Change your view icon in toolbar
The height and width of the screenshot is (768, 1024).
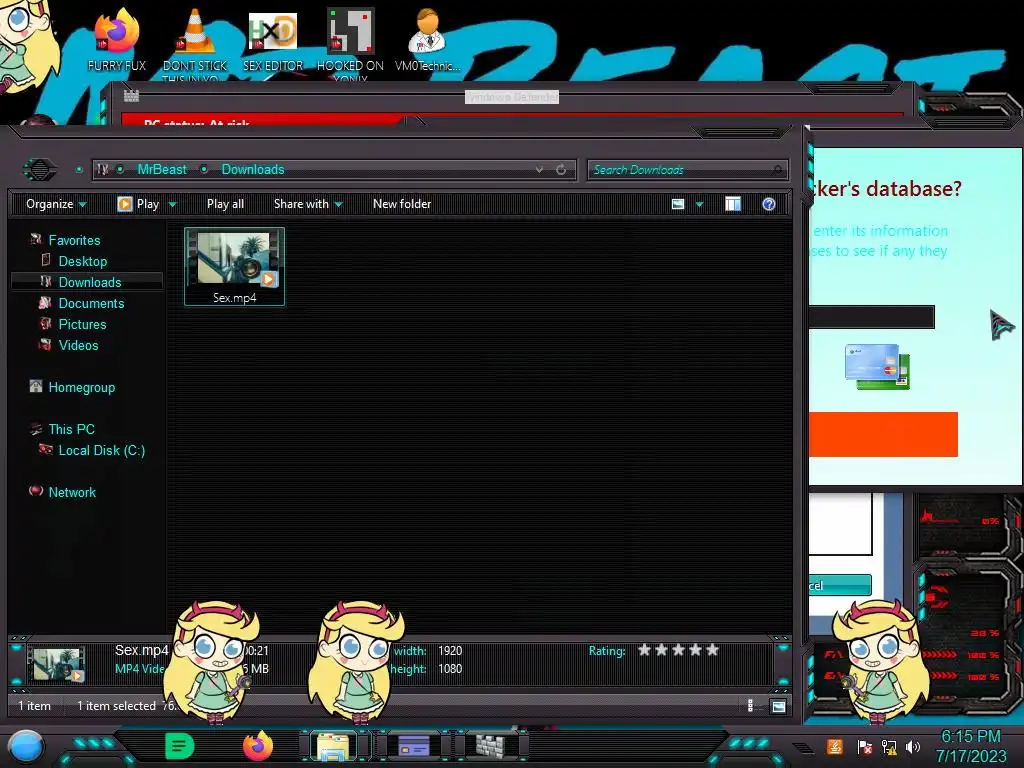pos(678,204)
